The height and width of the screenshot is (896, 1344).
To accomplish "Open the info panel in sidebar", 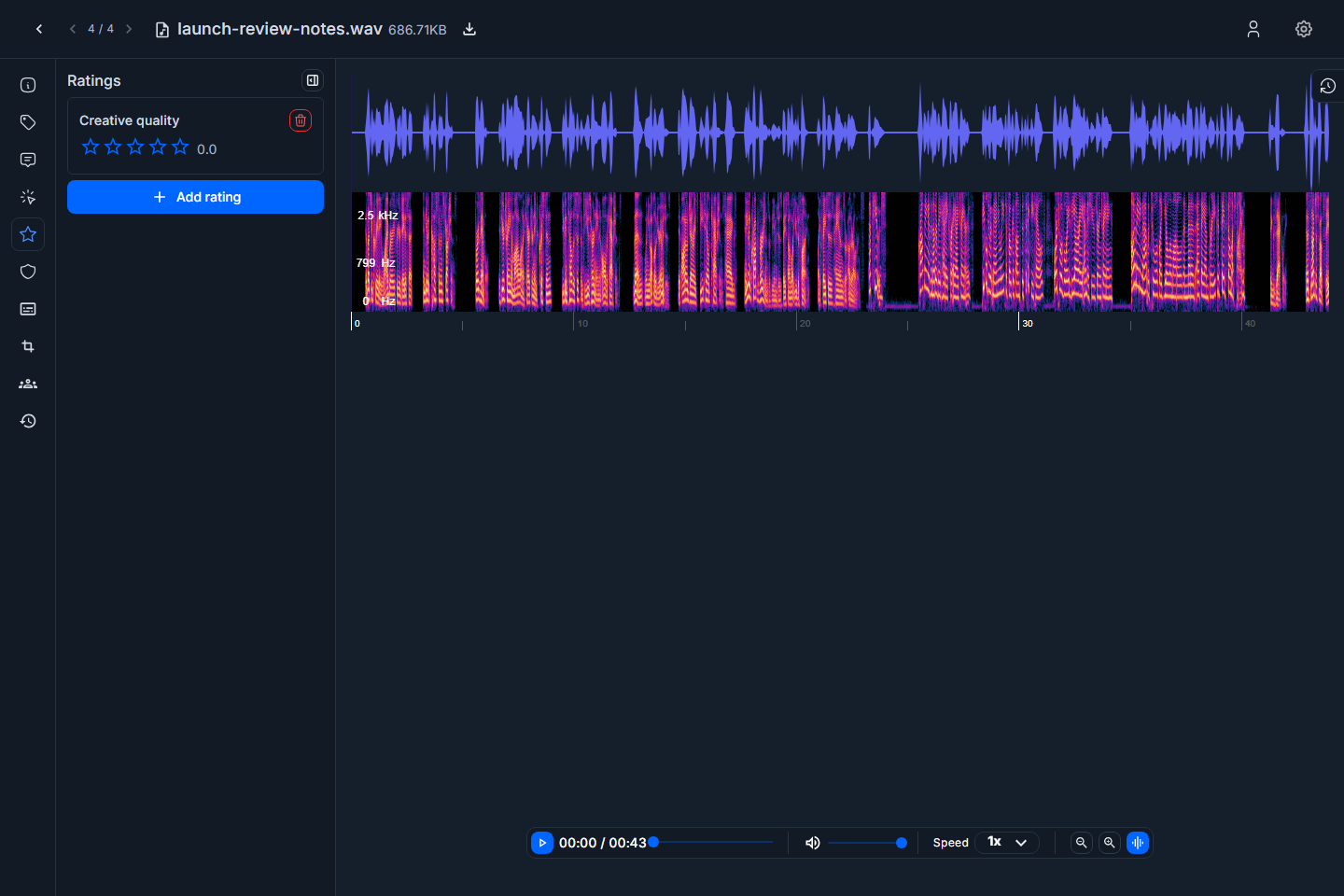I will [28, 85].
